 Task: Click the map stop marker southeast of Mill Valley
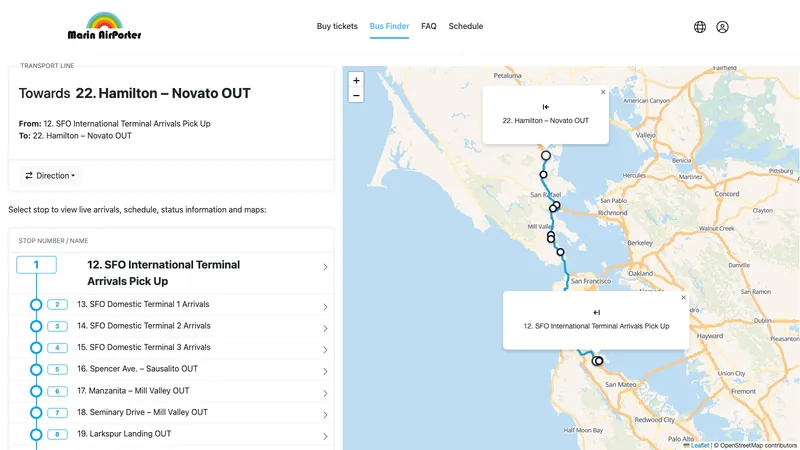560,252
